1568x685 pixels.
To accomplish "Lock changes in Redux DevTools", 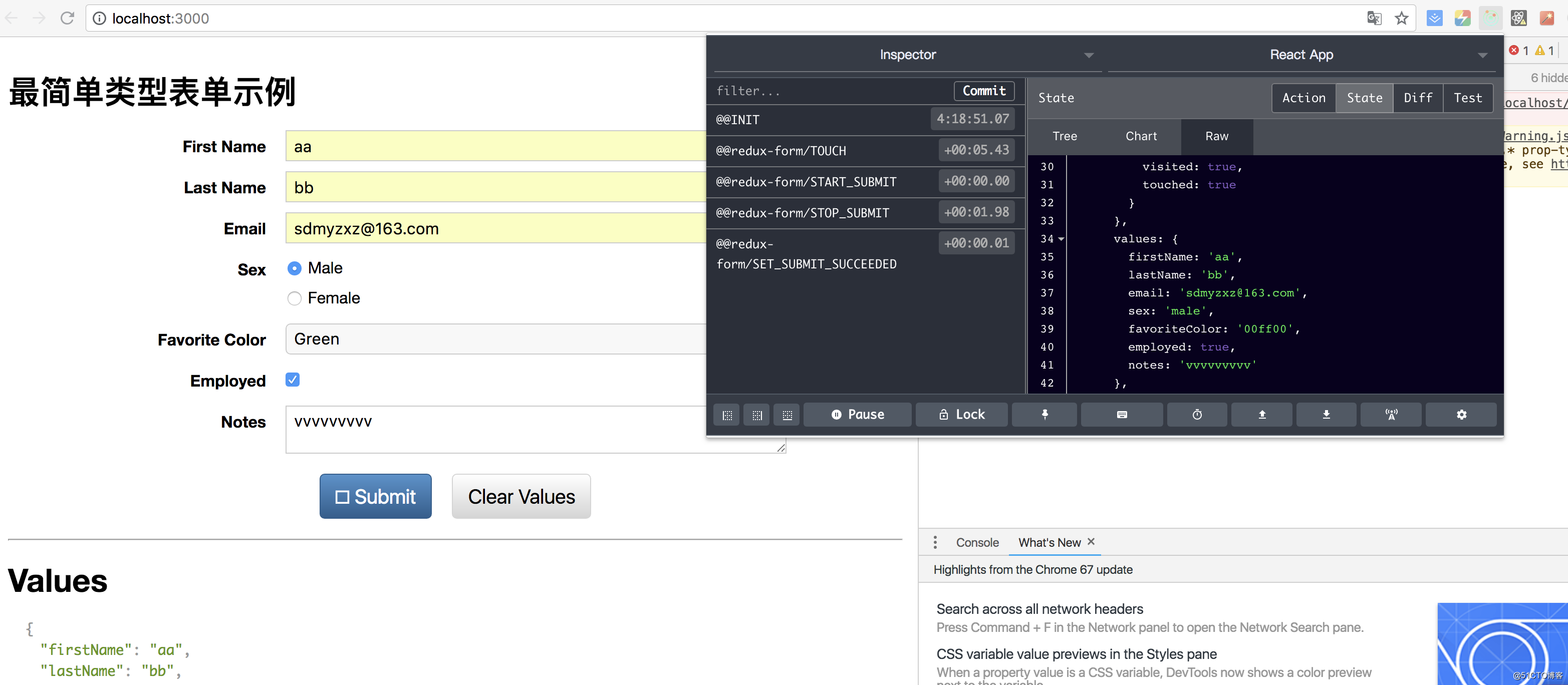I will [961, 415].
